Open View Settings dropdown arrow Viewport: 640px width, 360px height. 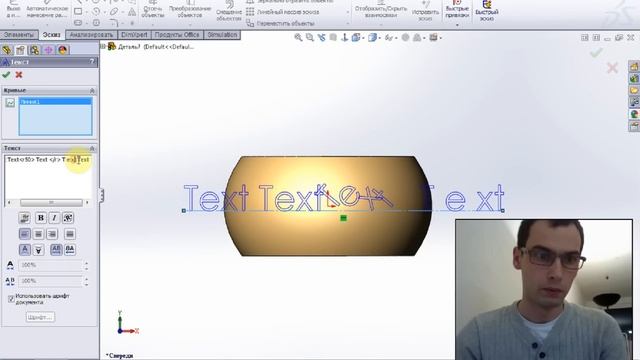coord(440,38)
